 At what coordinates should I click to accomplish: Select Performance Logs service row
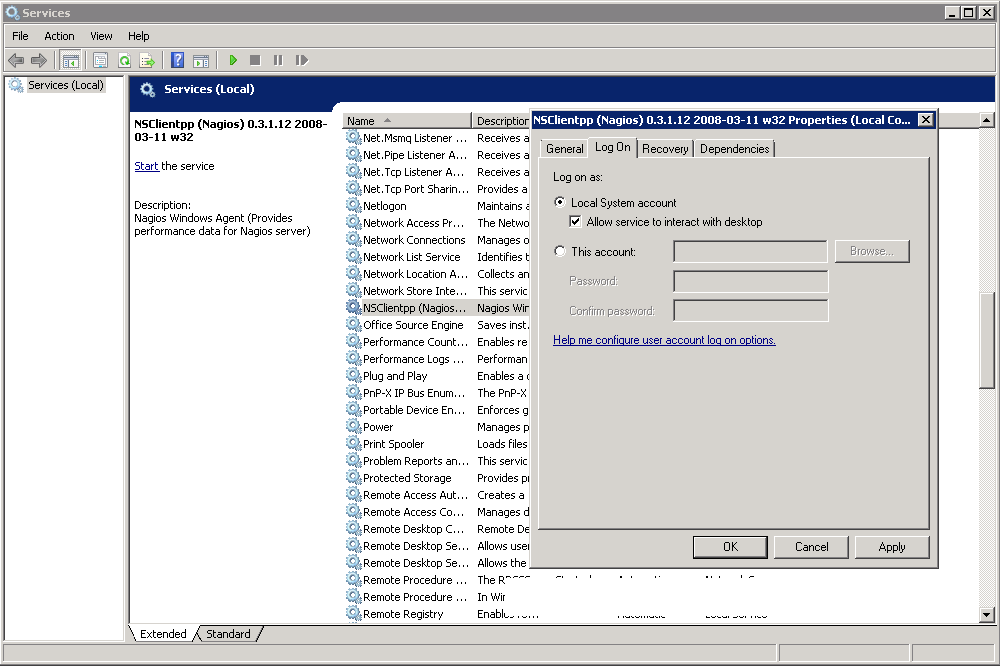tap(438, 359)
